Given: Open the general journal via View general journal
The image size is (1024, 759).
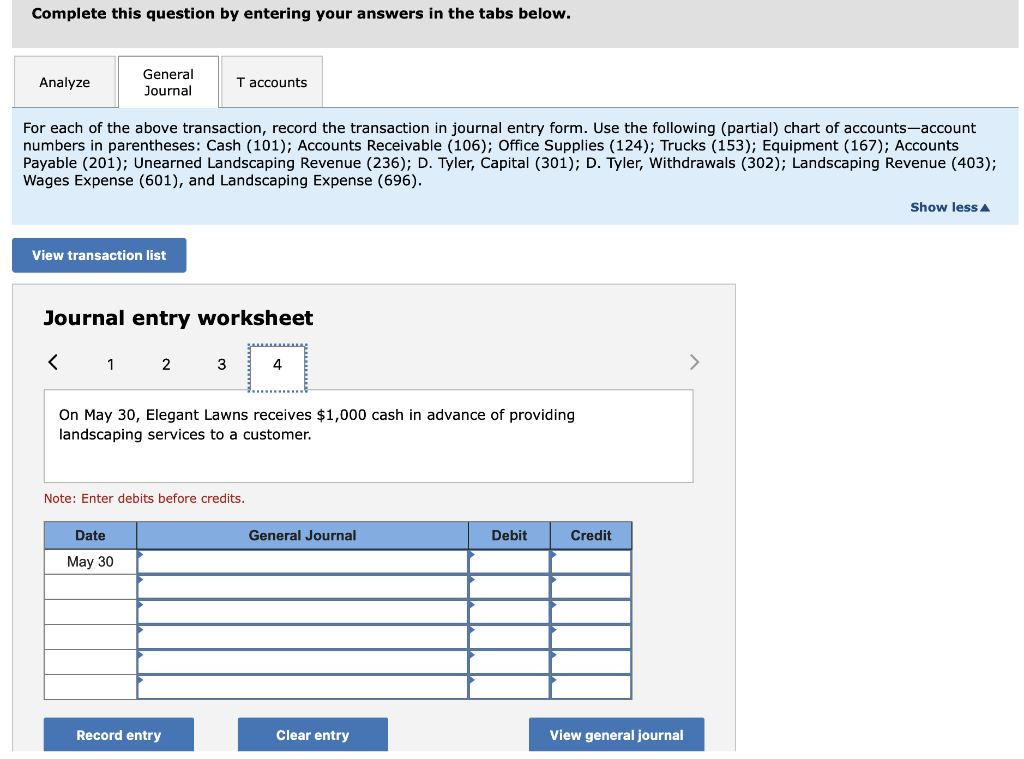Looking at the screenshot, I should 616,734.
